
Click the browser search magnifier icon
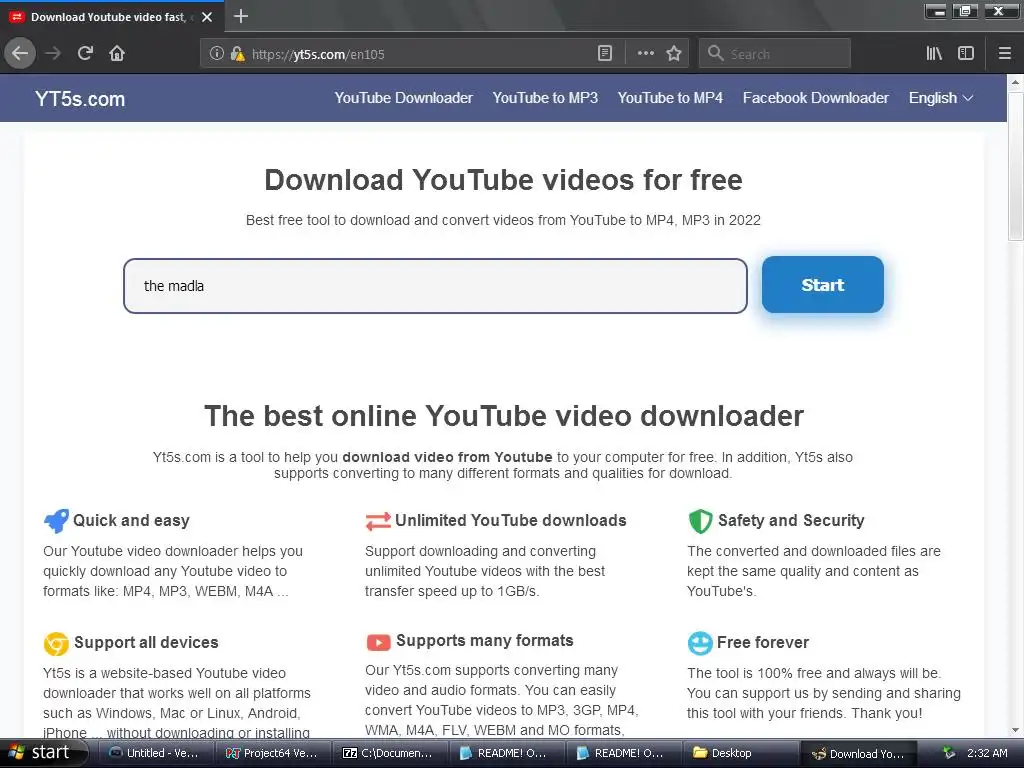point(716,54)
